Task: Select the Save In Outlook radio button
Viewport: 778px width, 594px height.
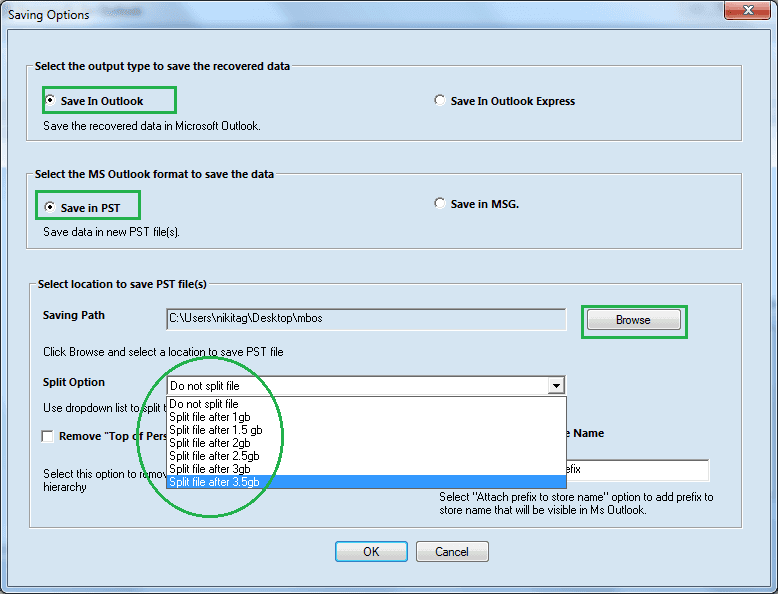Action: [x=50, y=100]
